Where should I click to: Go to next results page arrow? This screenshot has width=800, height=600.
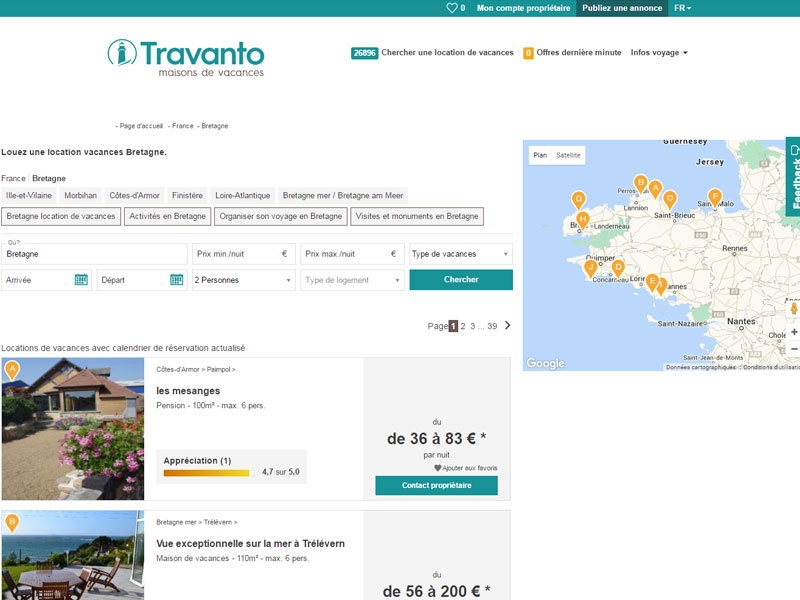click(508, 326)
